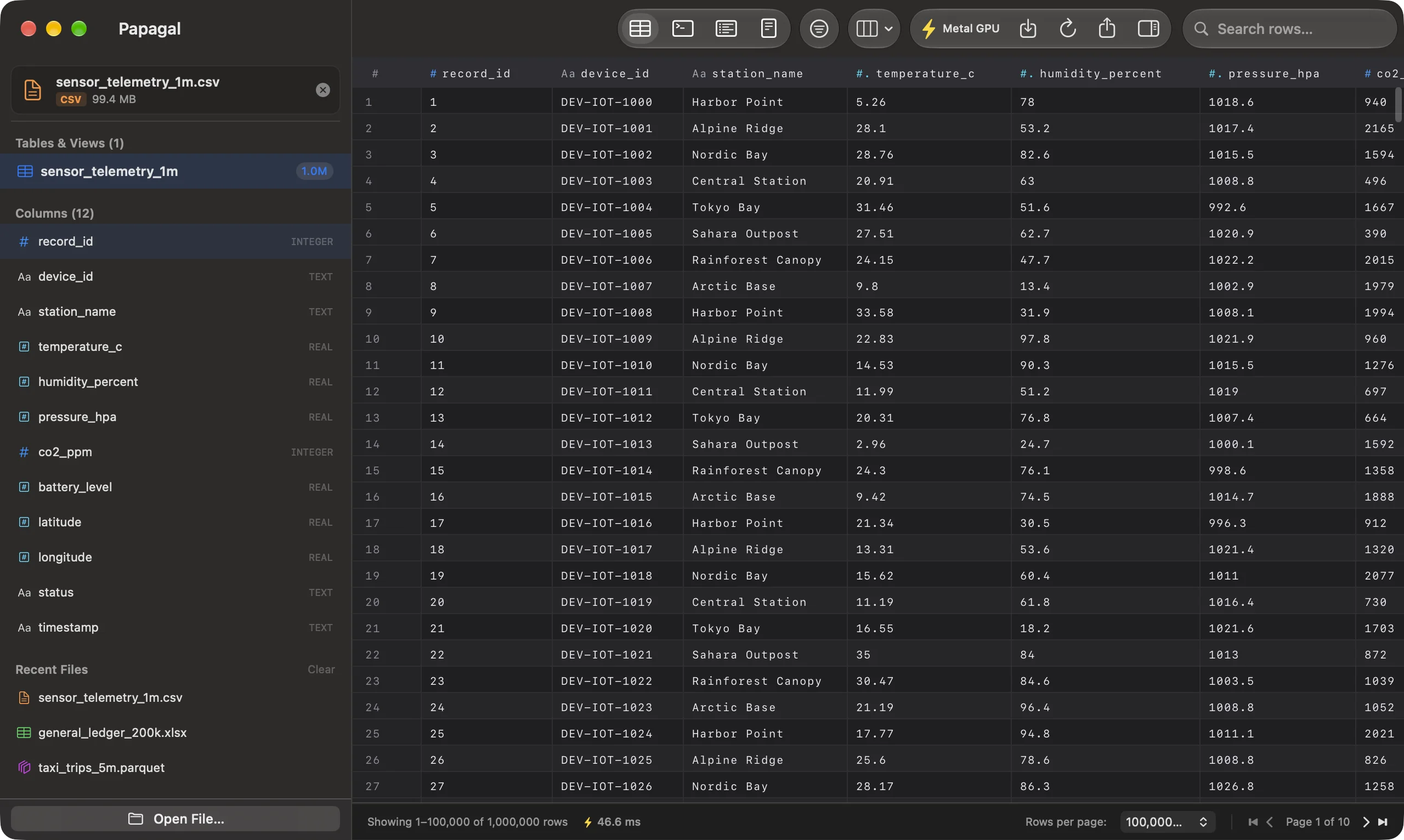Select the battery_level column in sidebar
1404x840 pixels.
pyautogui.click(x=175, y=487)
